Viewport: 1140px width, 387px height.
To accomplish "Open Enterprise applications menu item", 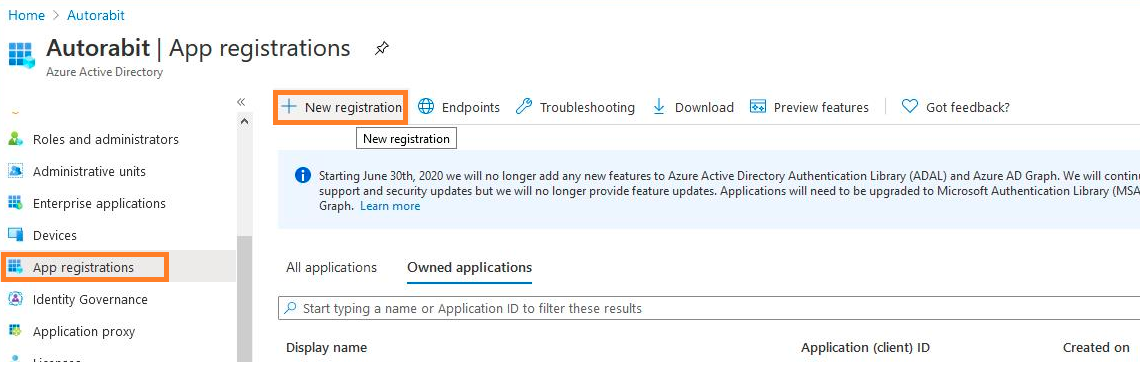I will point(99,203).
